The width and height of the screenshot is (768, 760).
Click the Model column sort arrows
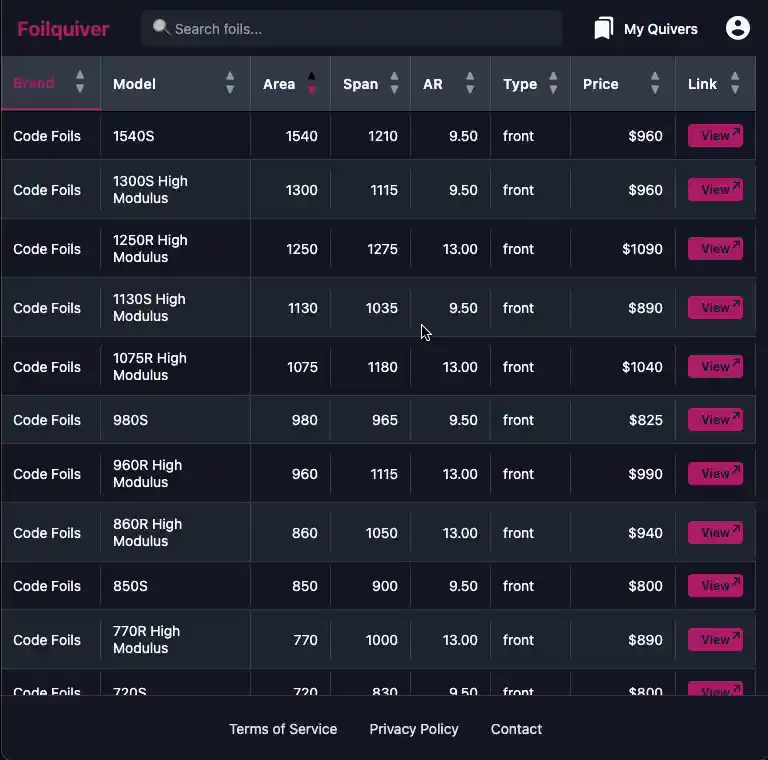tap(230, 83)
